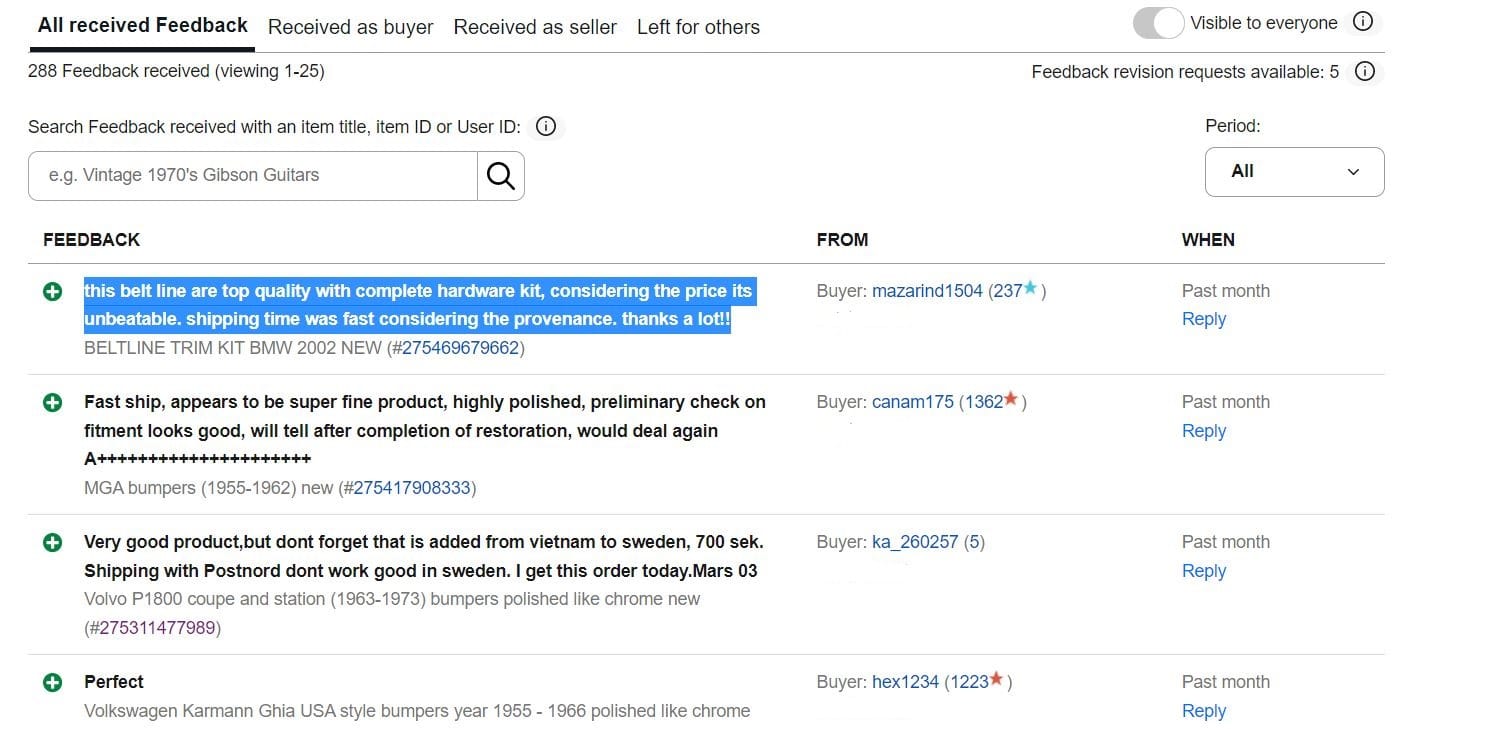Open buyer canam175's profile link
This screenshot has width=1494, height=729.
pyautogui.click(x=912, y=402)
